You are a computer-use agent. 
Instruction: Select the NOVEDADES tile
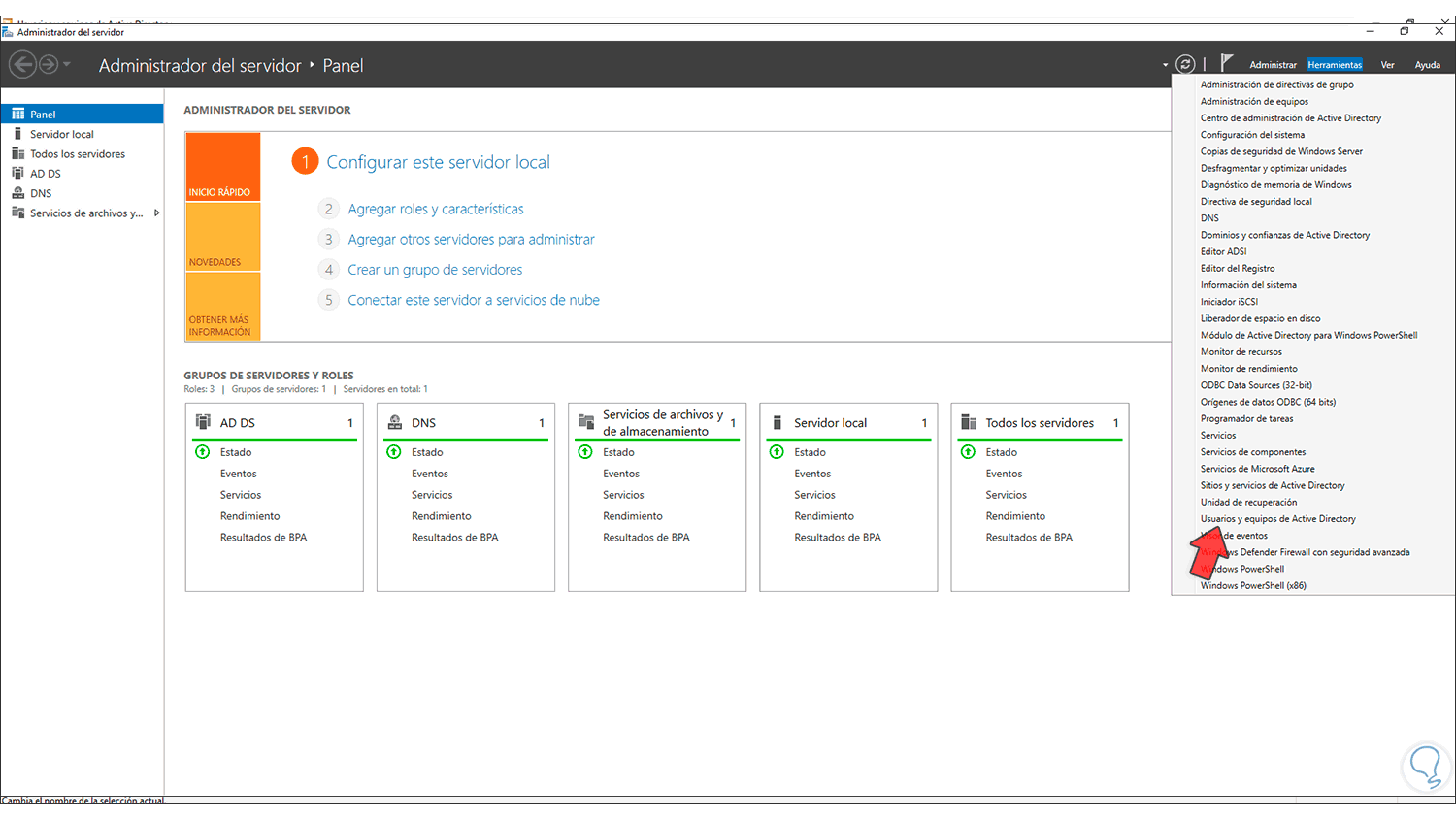[223, 236]
